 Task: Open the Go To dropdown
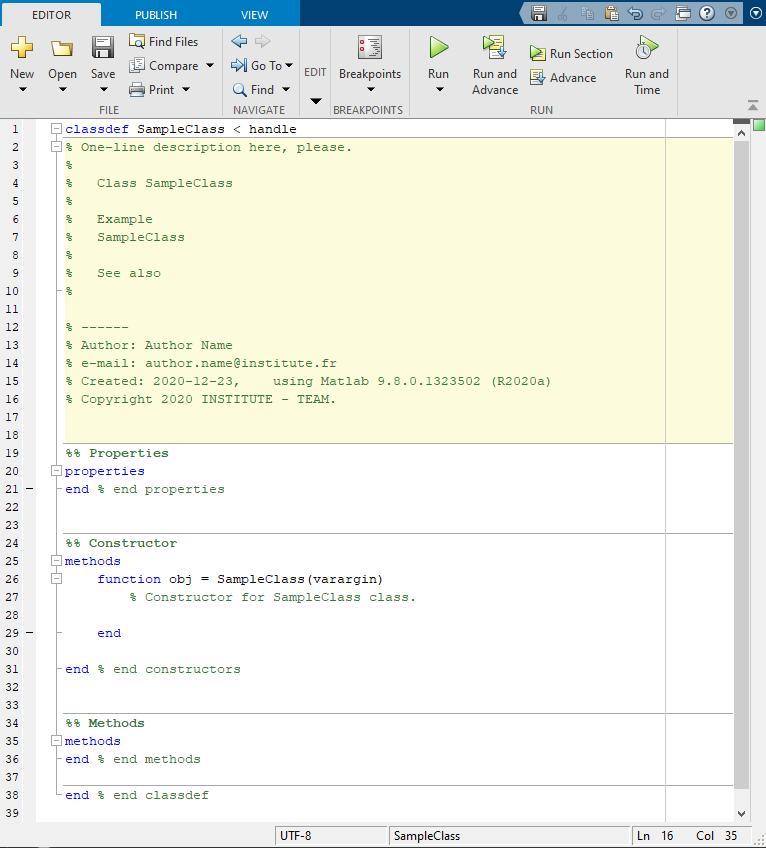(262, 65)
